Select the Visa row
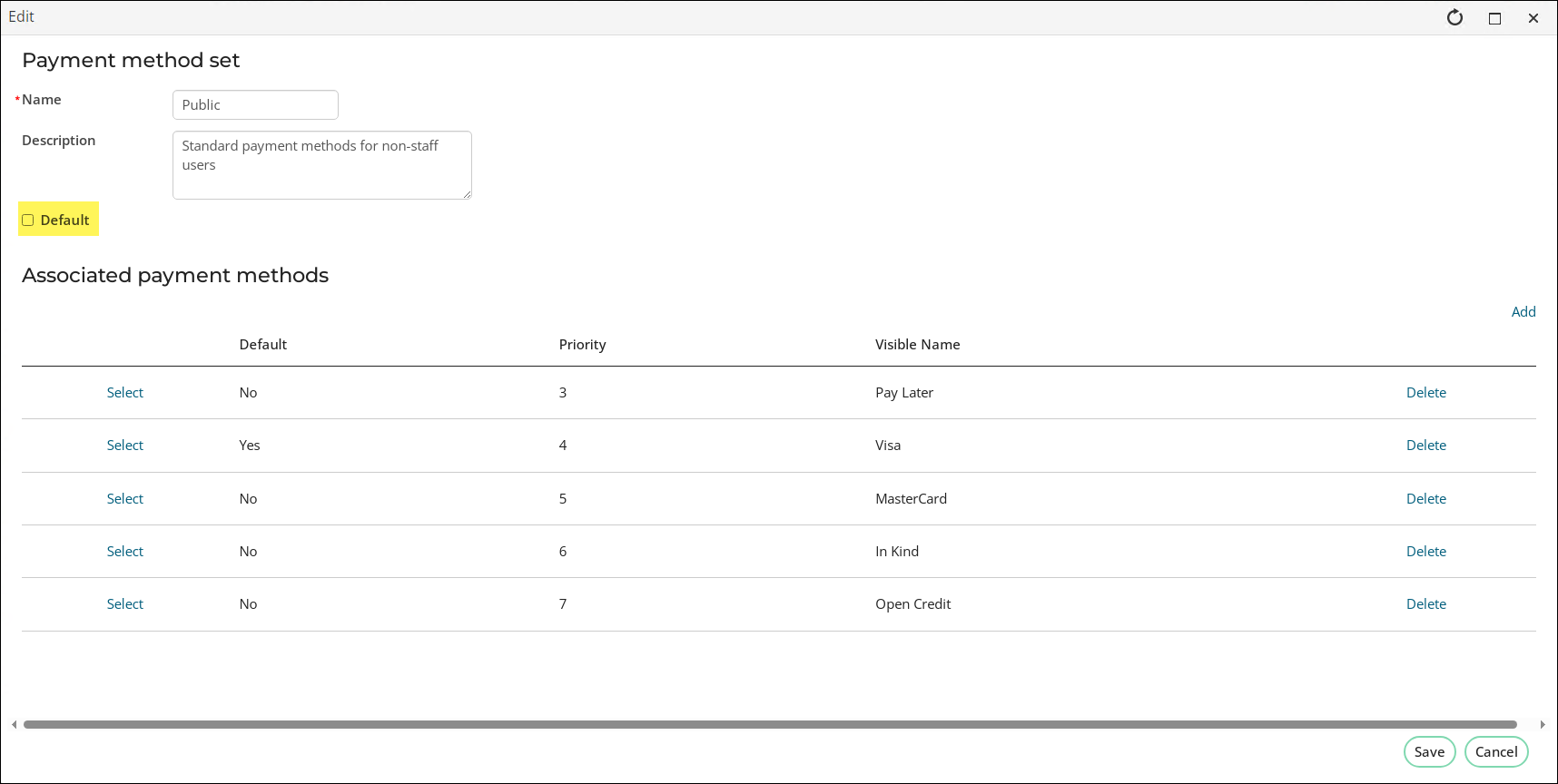 [x=125, y=445]
